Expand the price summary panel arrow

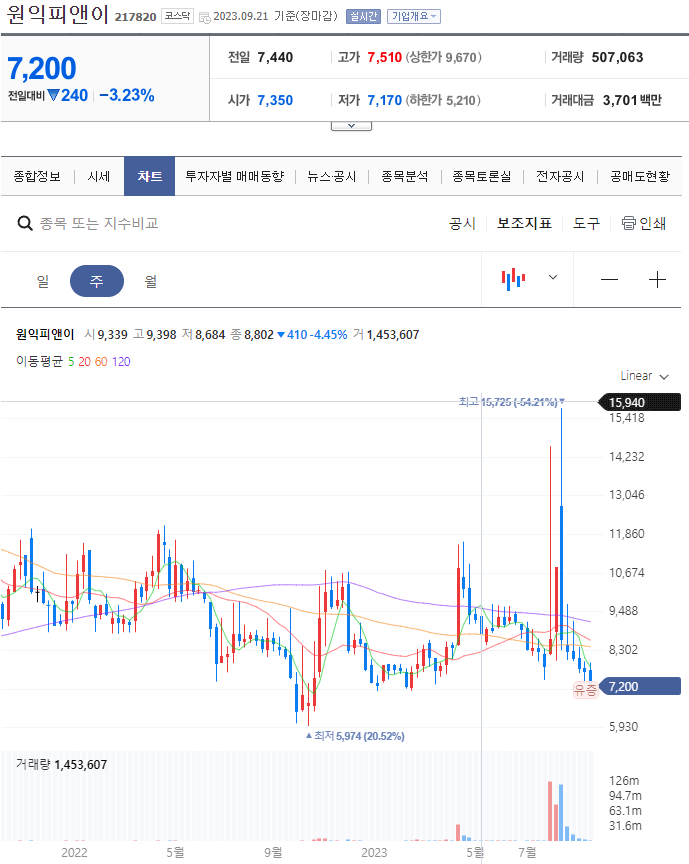351,126
